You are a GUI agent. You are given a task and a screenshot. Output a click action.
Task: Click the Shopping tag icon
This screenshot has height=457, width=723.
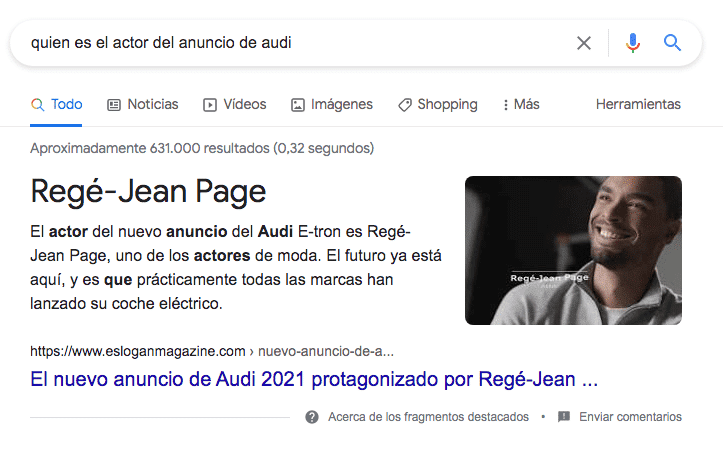tap(404, 105)
